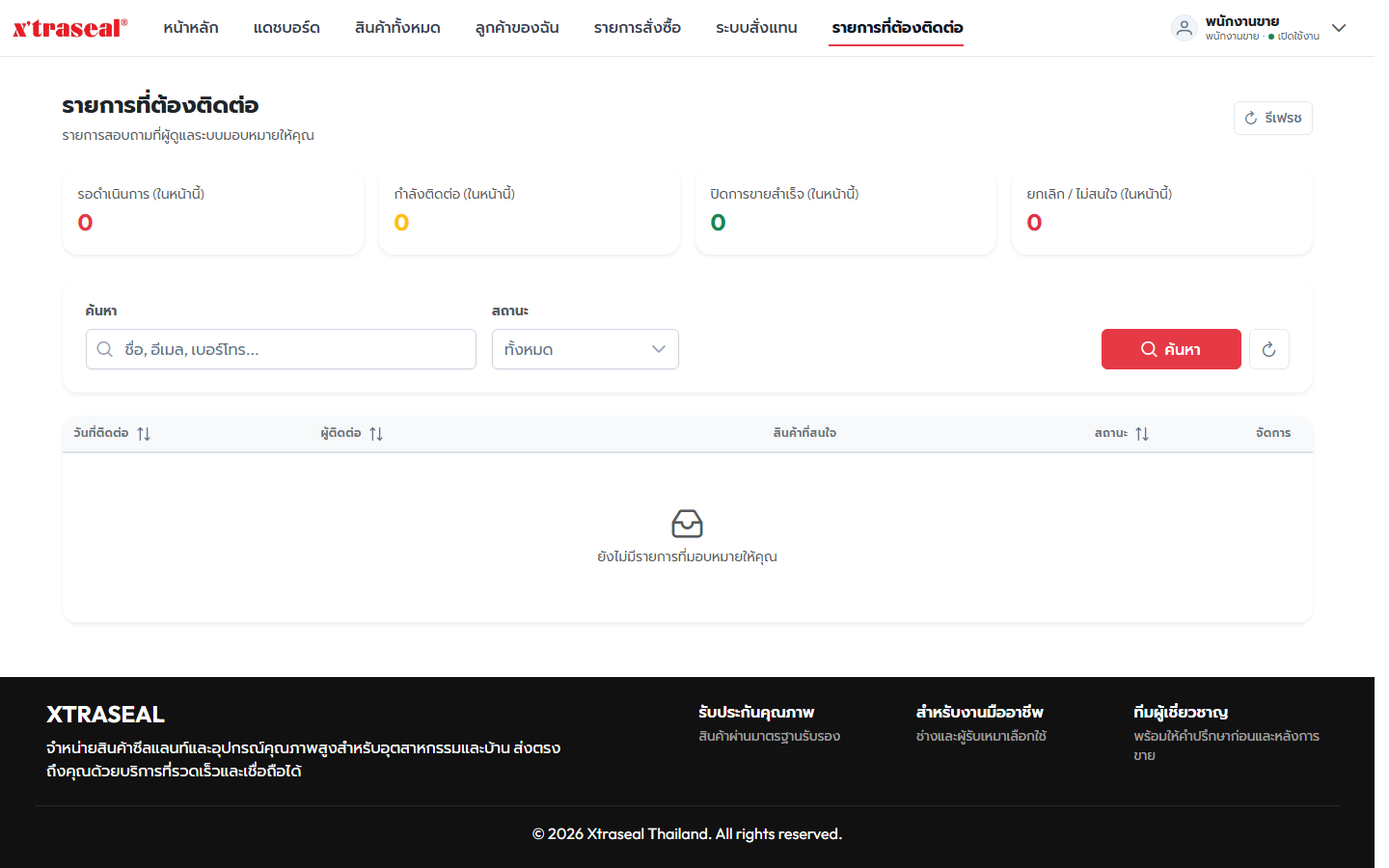The height and width of the screenshot is (868, 1389).
Task: Click the empty inbox icon
Action: click(x=687, y=524)
